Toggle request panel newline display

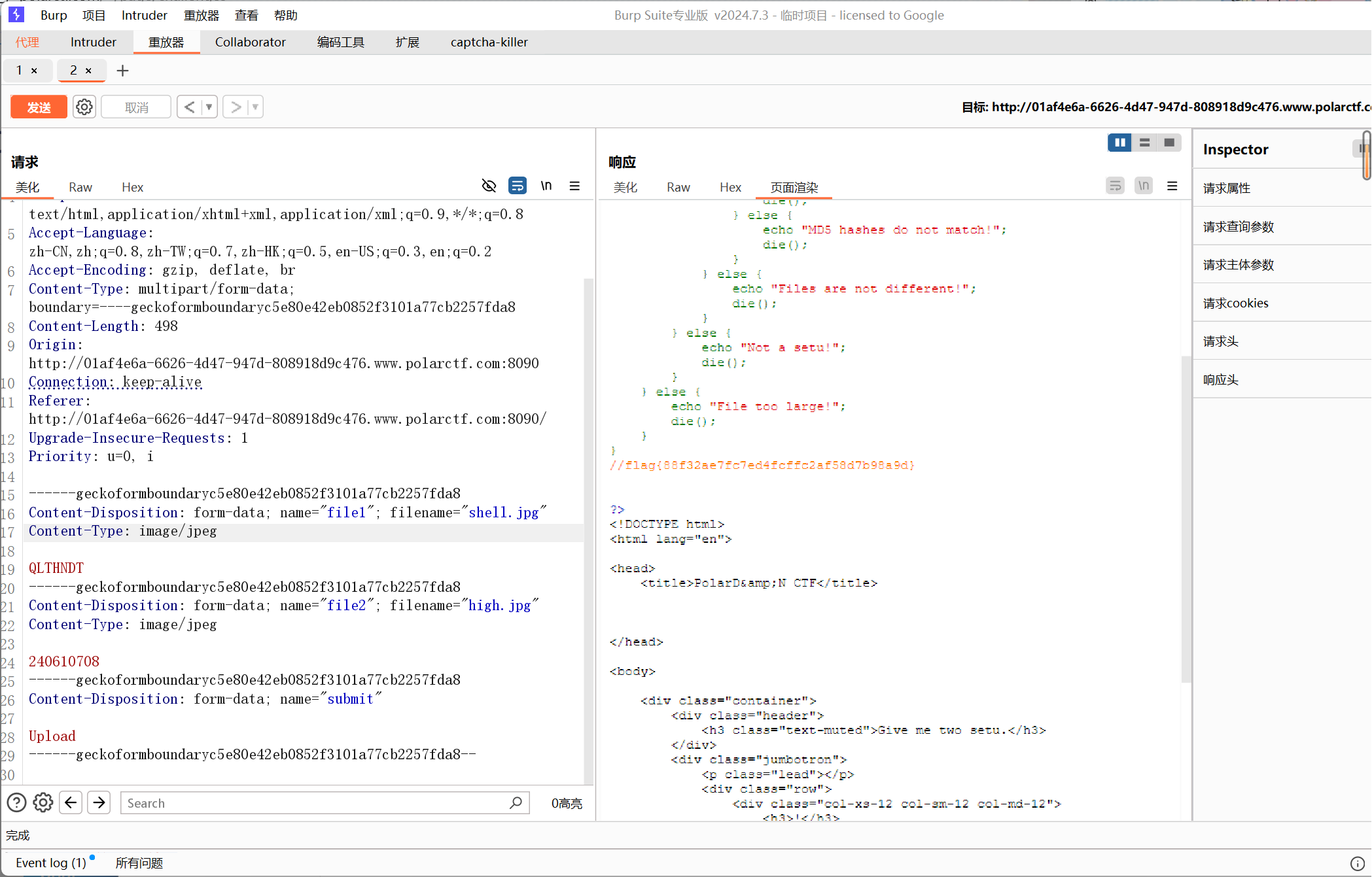click(x=546, y=186)
